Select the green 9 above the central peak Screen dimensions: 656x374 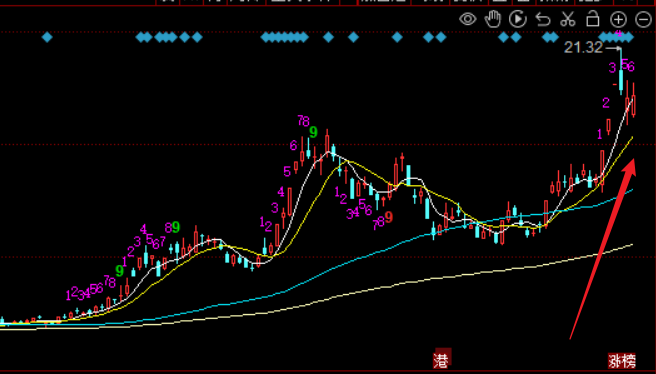[x=313, y=133]
